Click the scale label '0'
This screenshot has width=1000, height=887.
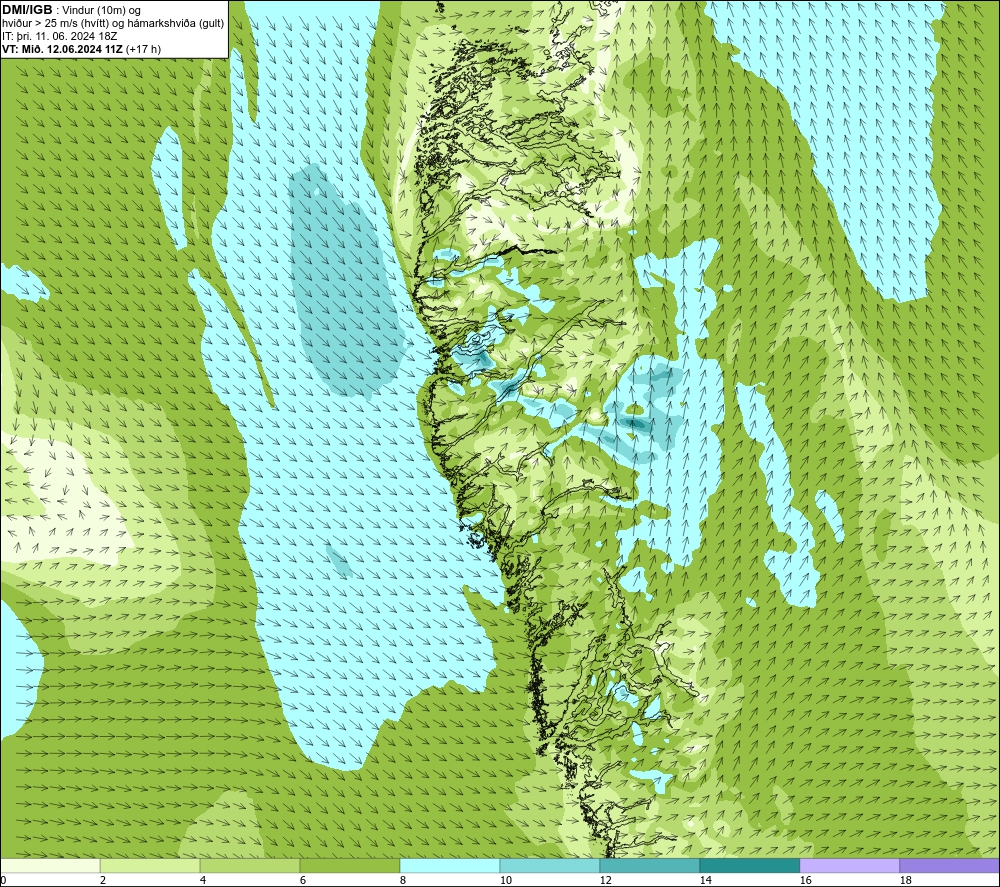click(x=3, y=881)
